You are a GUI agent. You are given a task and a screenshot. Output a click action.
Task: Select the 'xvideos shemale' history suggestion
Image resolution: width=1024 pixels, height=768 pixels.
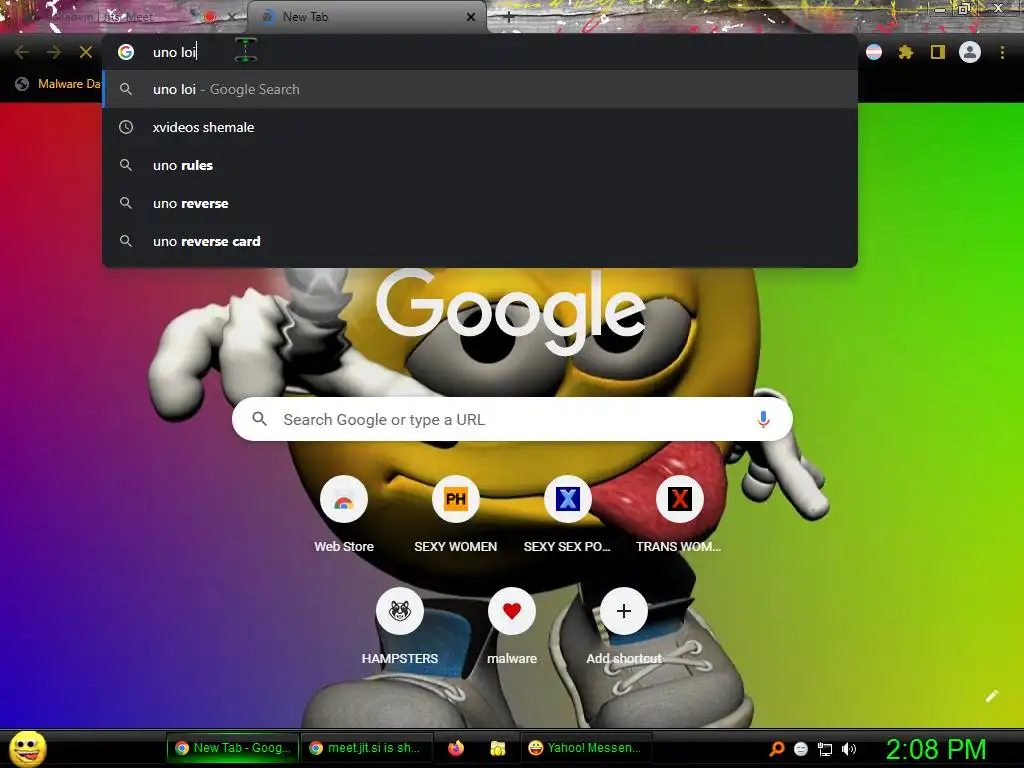pyautogui.click(x=480, y=127)
